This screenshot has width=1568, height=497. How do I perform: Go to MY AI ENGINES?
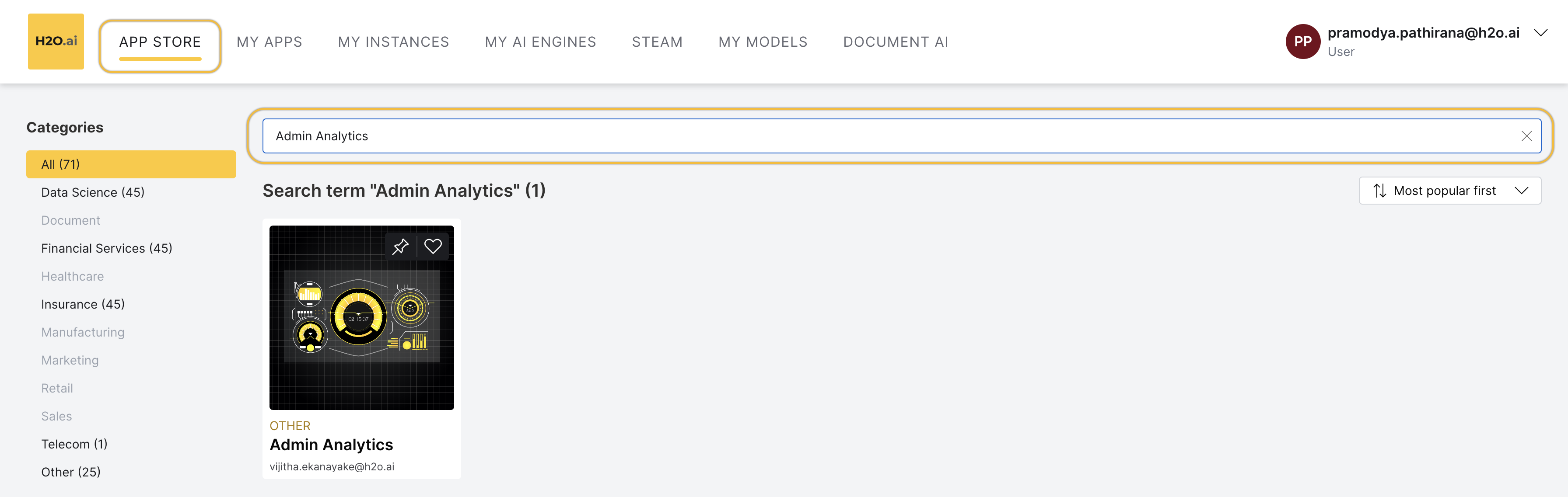point(540,42)
